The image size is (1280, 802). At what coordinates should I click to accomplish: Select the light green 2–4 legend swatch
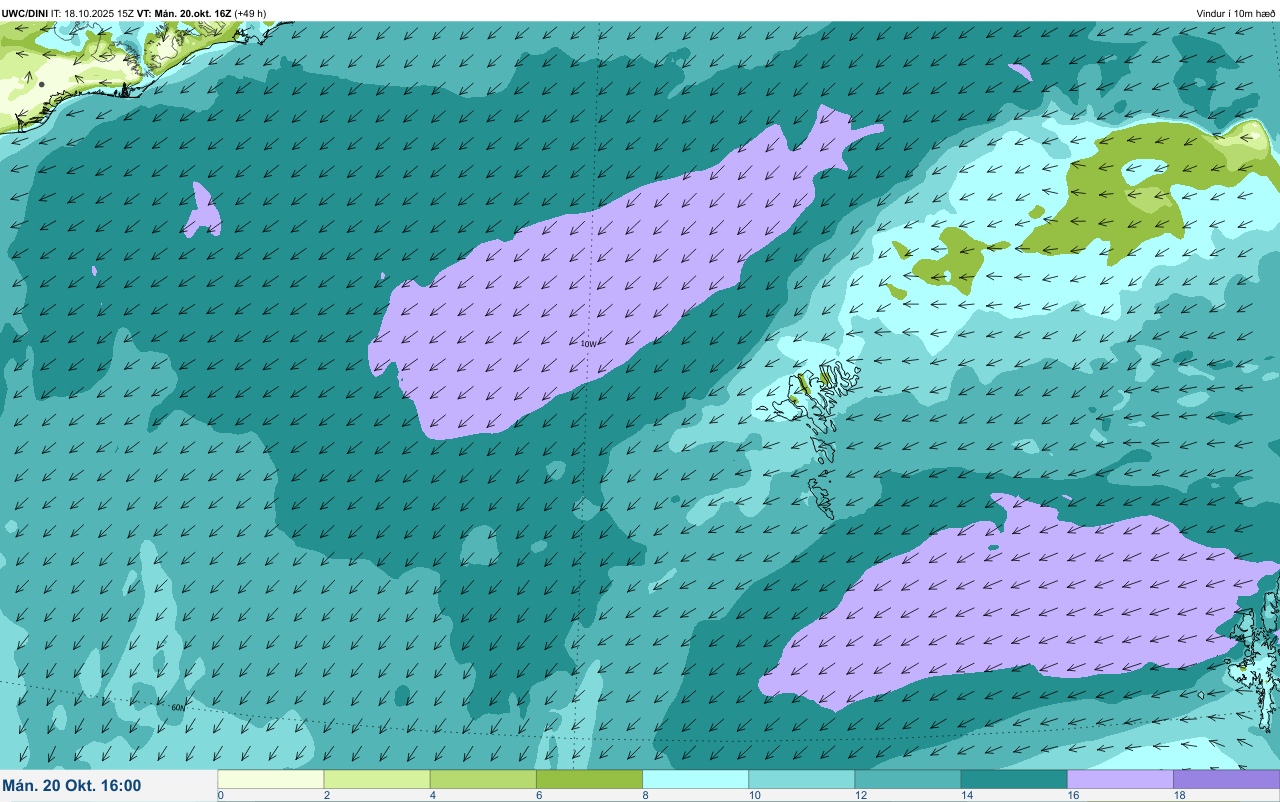[377, 779]
